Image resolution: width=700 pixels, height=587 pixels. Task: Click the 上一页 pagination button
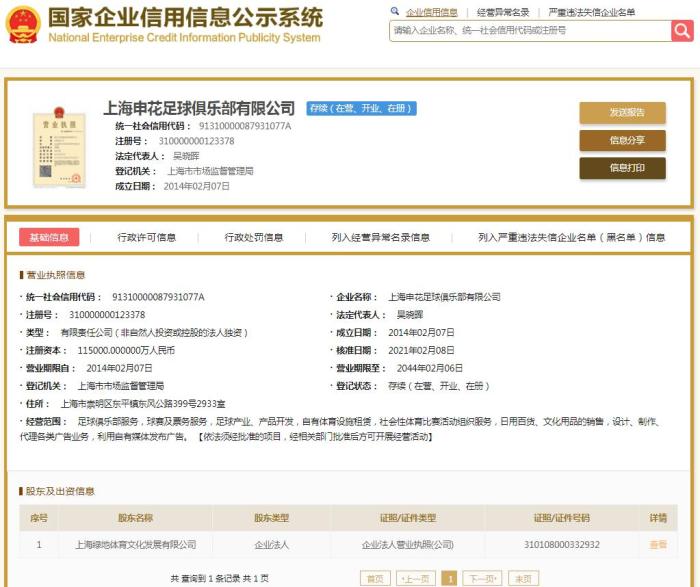pos(416,579)
